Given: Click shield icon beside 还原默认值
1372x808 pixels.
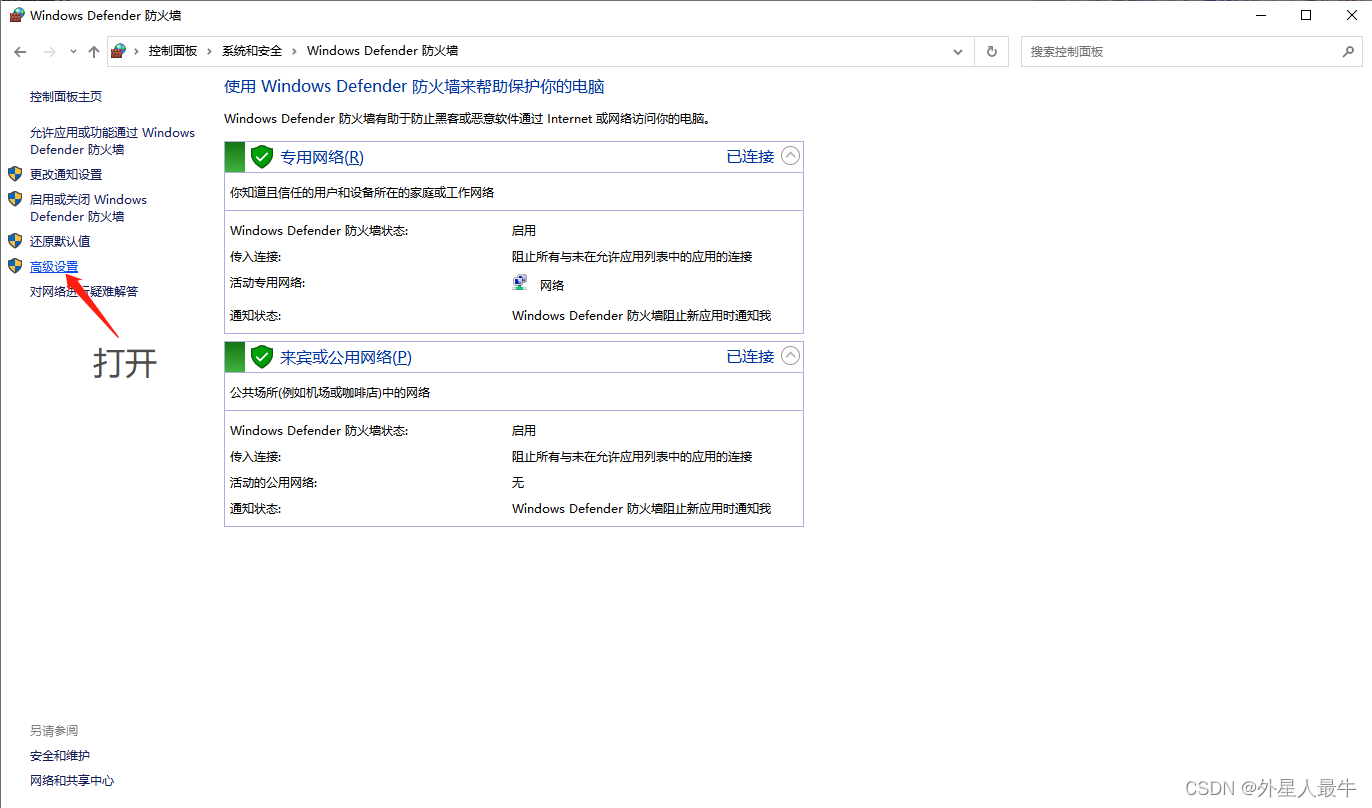Looking at the screenshot, I should (15, 241).
